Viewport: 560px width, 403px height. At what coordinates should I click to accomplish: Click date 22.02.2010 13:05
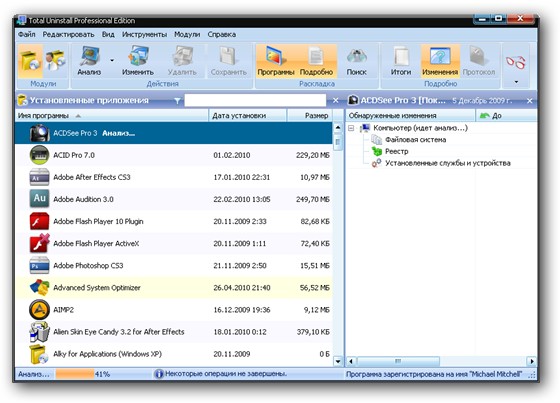pyautogui.click(x=242, y=199)
